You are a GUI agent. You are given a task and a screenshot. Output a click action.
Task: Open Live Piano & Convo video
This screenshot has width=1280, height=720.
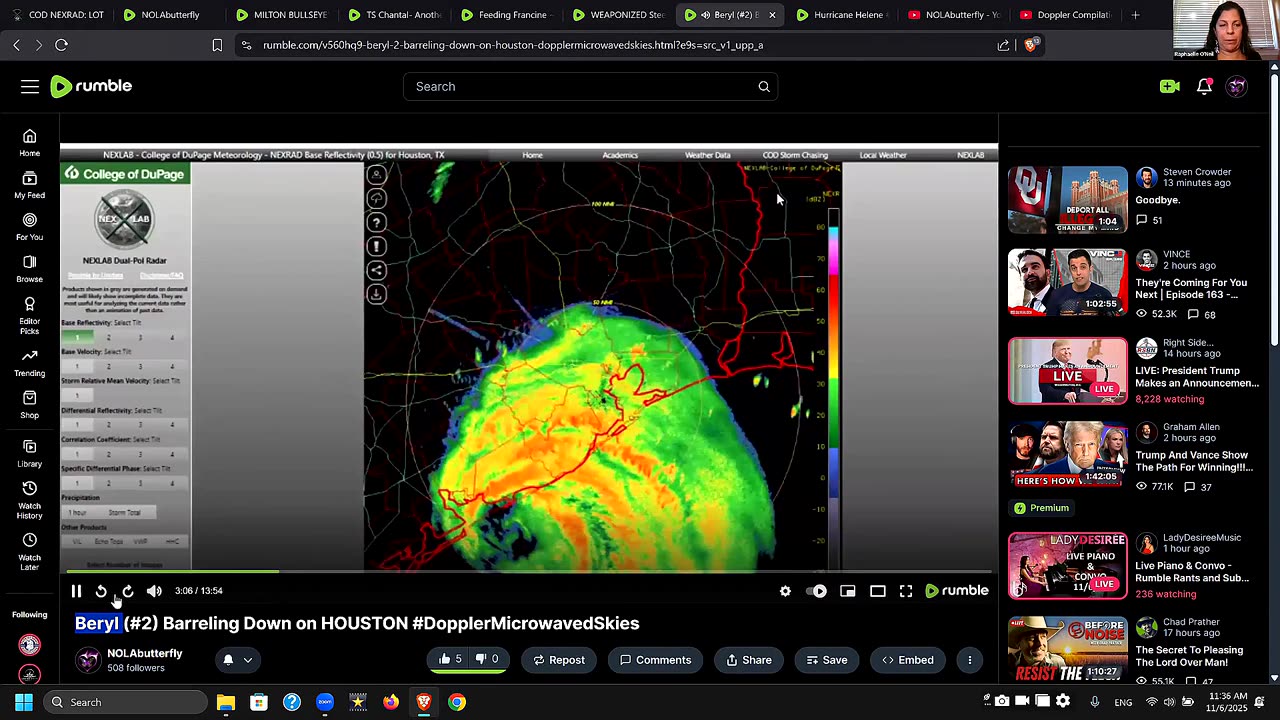pyautogui.click(x=1067, y=566)
